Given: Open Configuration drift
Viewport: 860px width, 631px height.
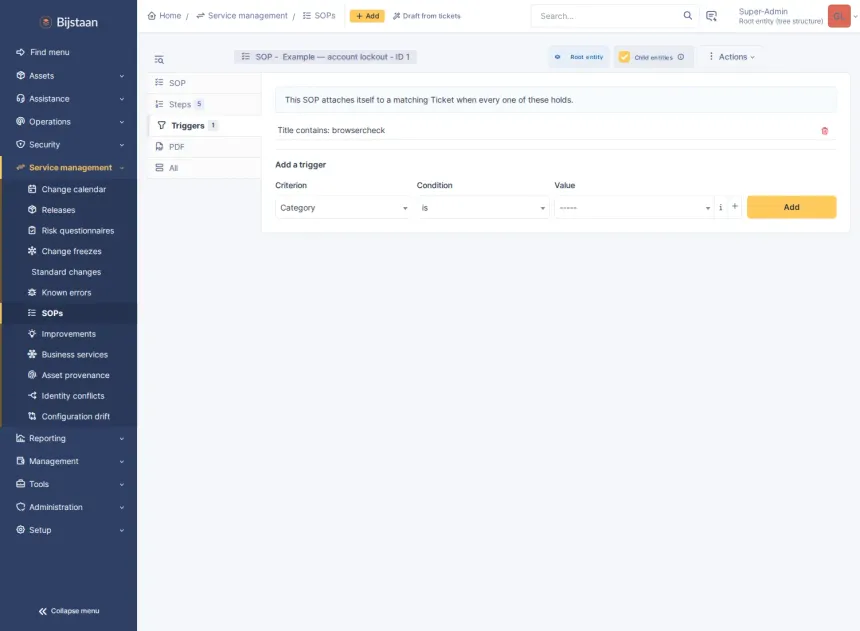Looking at the screenshot, I should click(x=69, y=416).
